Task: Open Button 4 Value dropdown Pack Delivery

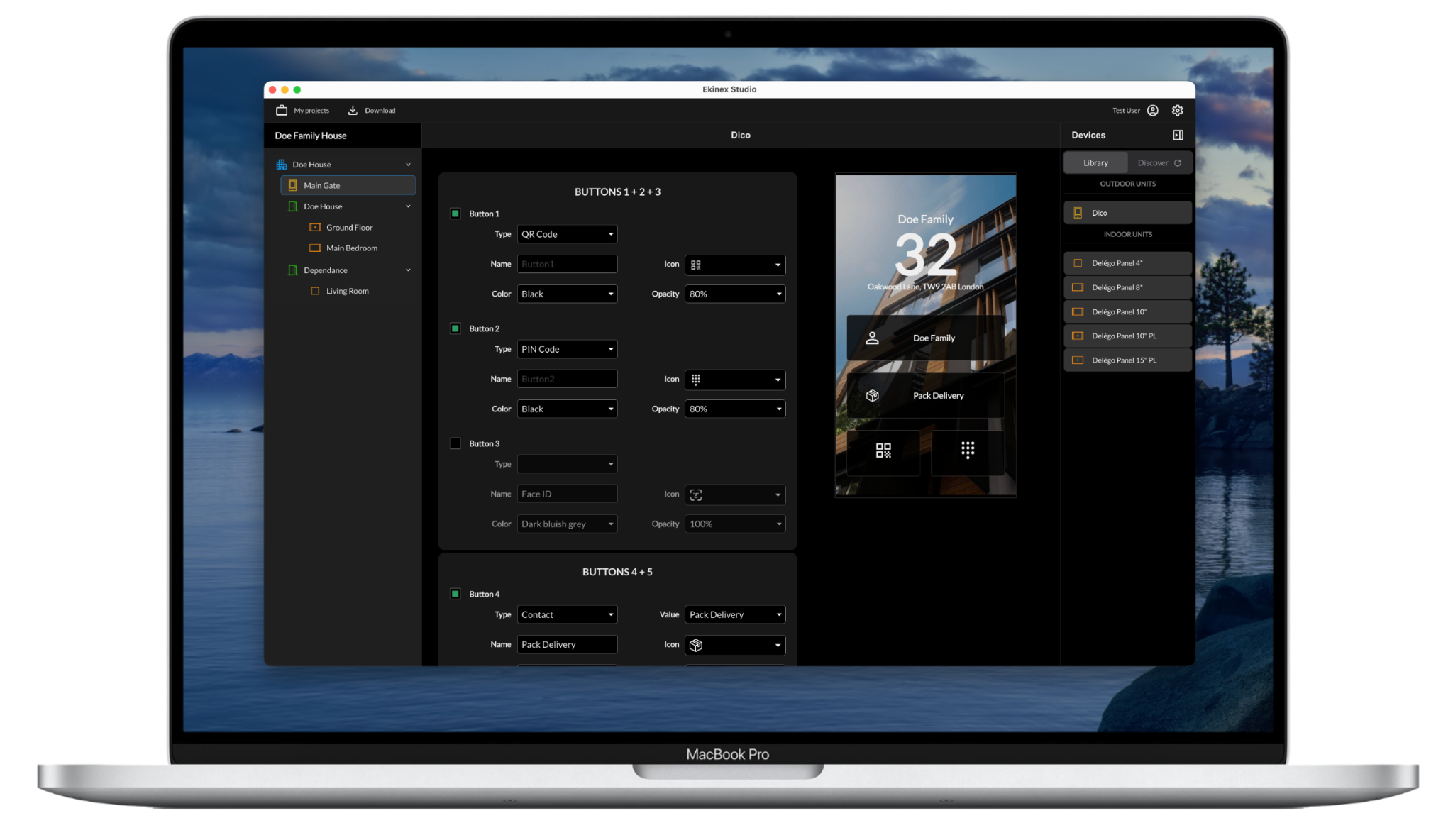Action: [735, 614]
